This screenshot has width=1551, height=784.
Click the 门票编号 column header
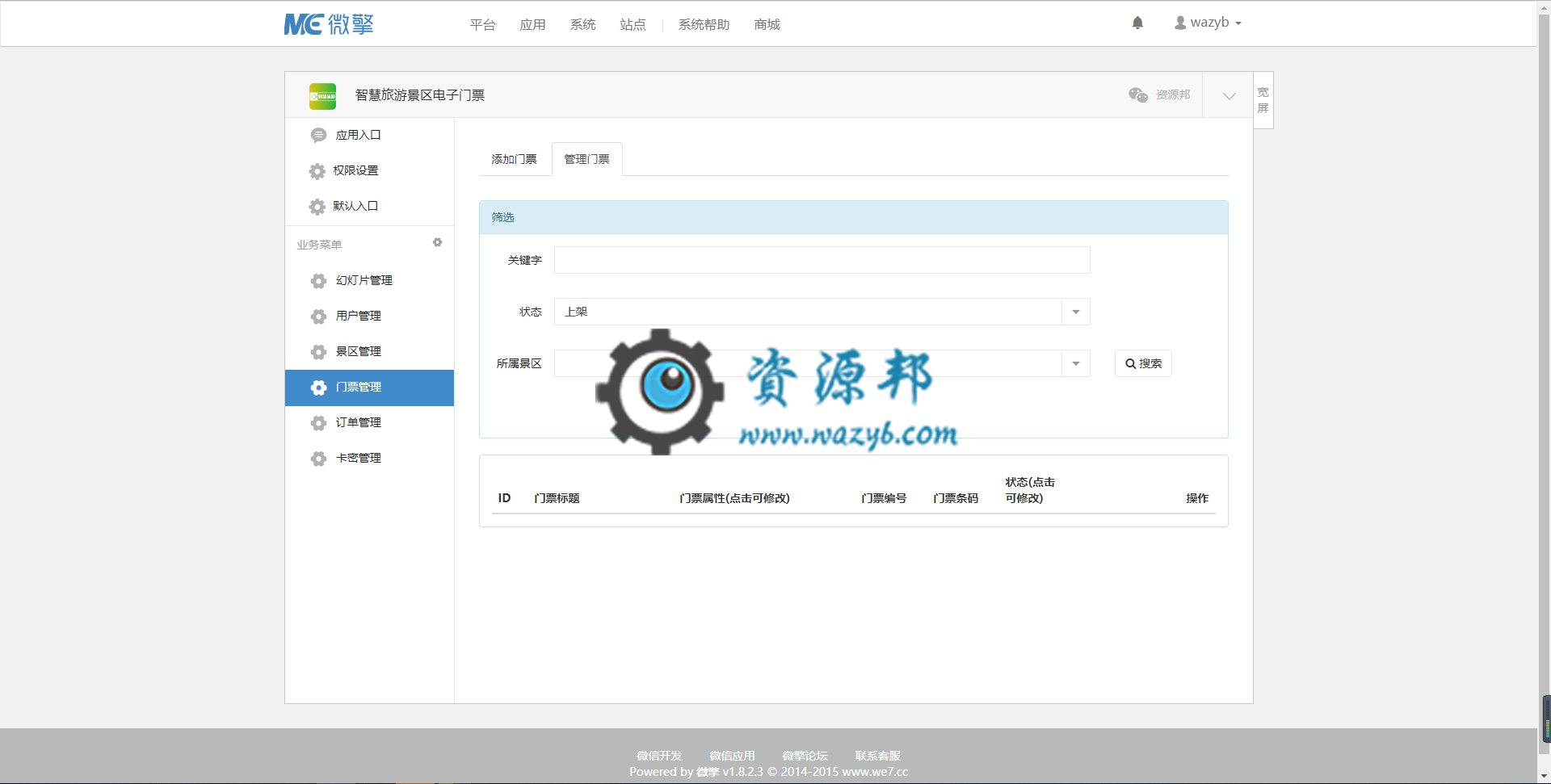click(x=884, y=498)
